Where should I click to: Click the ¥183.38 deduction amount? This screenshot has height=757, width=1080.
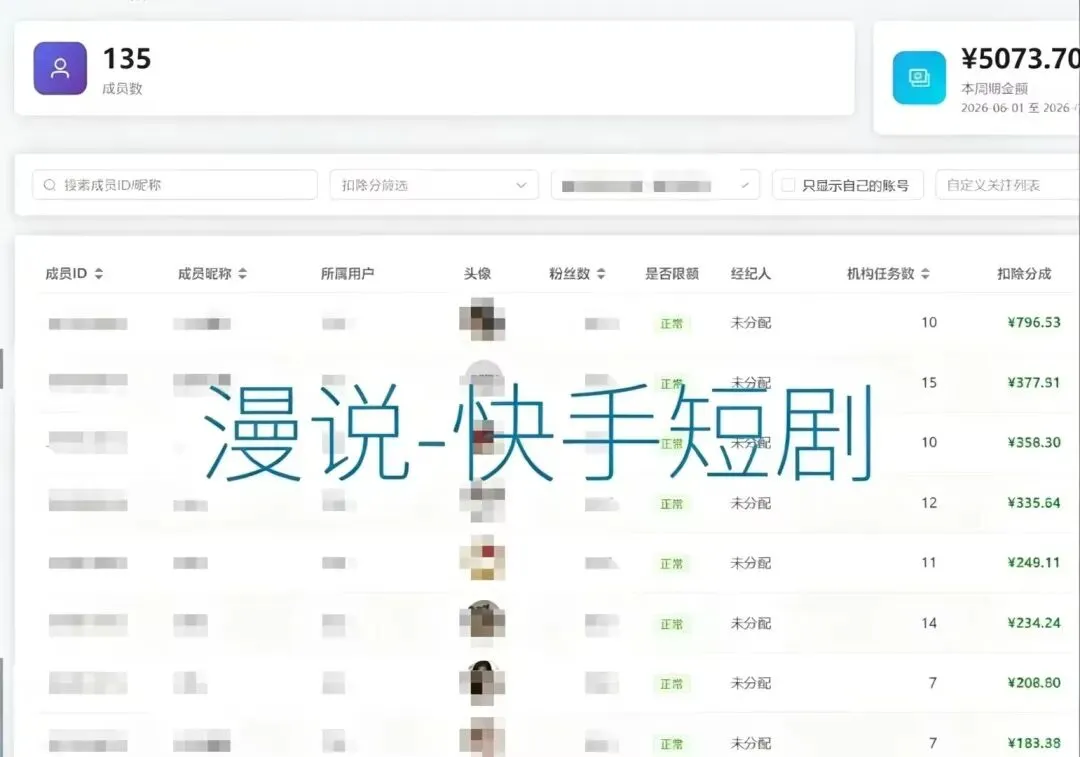click(x=1034, y=743)
